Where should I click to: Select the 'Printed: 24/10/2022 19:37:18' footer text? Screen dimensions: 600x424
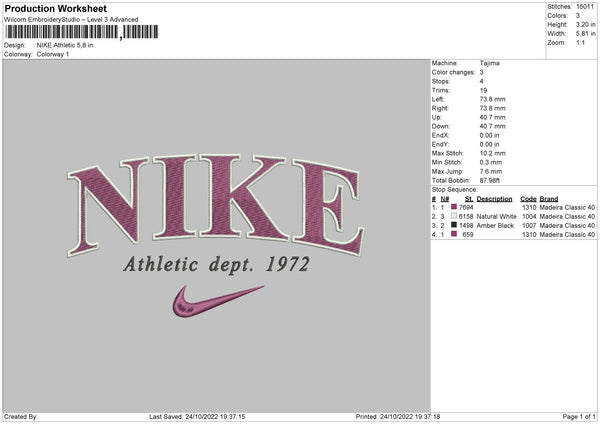[398, 417]
